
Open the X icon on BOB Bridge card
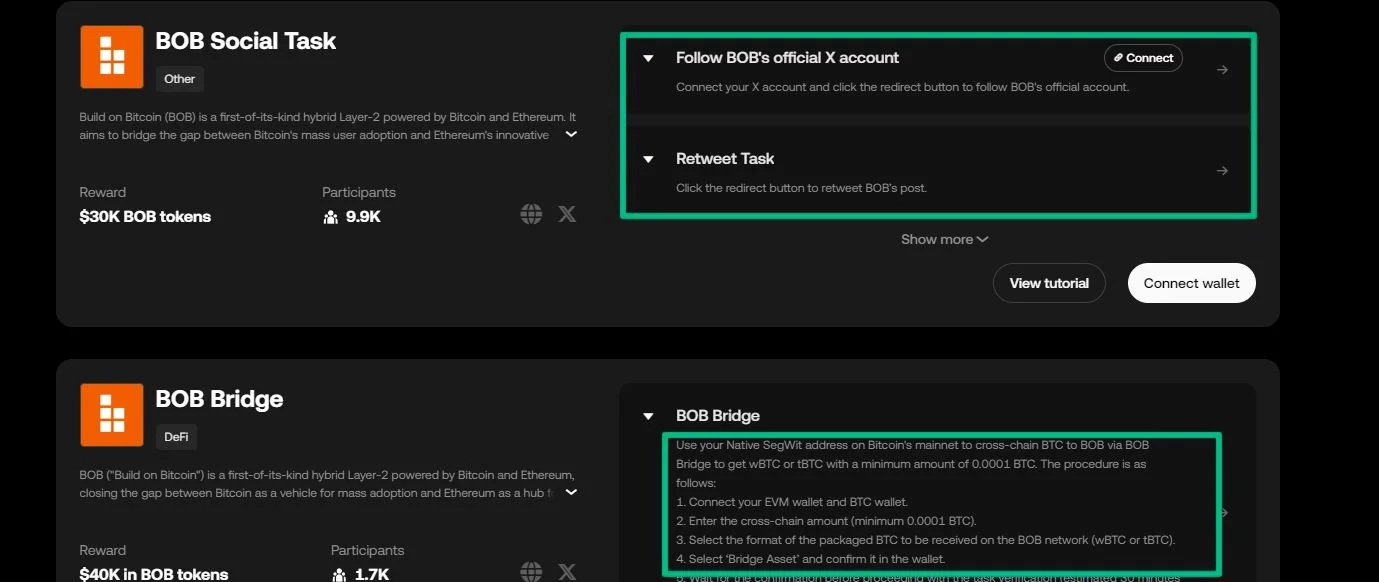pyautogui.click(x=567, y=572)
